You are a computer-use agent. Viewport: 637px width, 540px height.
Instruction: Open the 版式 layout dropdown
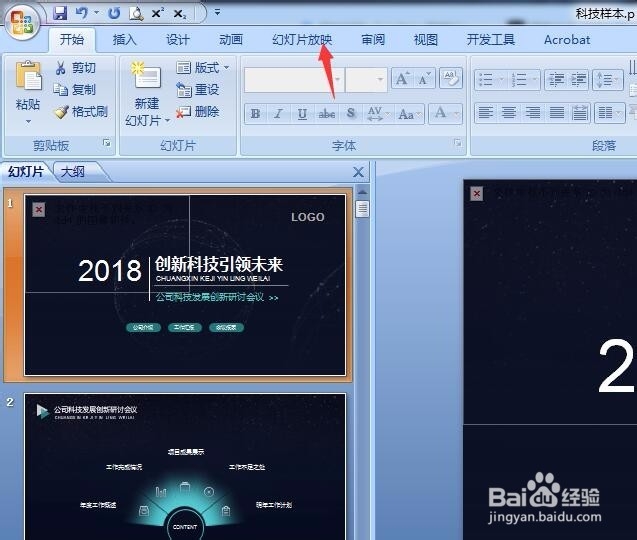(203, 67)
